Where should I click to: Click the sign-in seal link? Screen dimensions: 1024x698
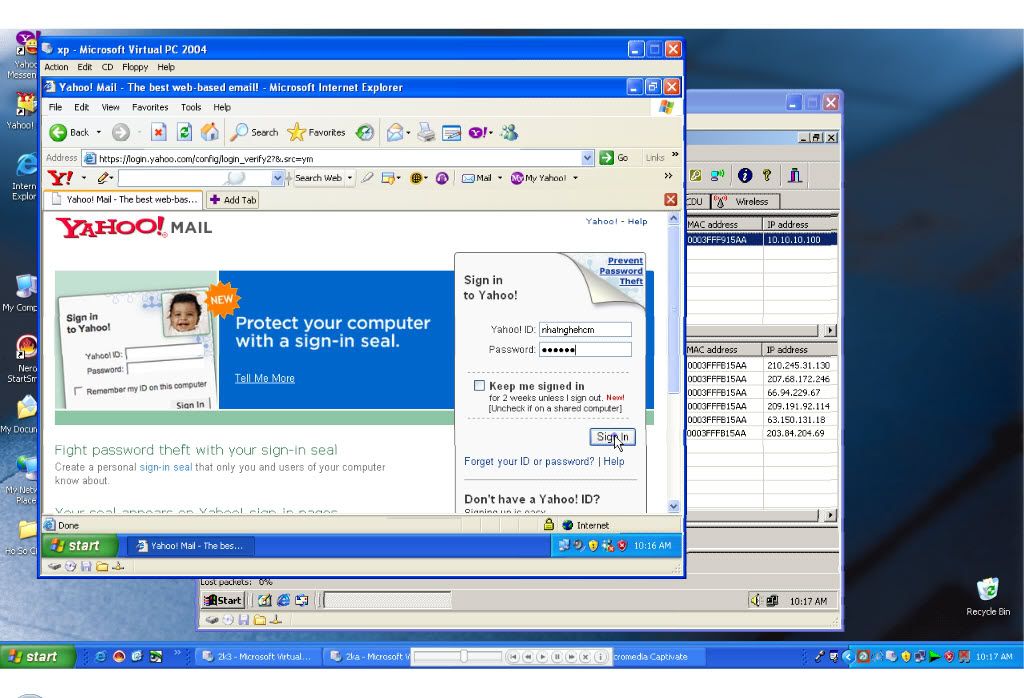click(166, 468)
